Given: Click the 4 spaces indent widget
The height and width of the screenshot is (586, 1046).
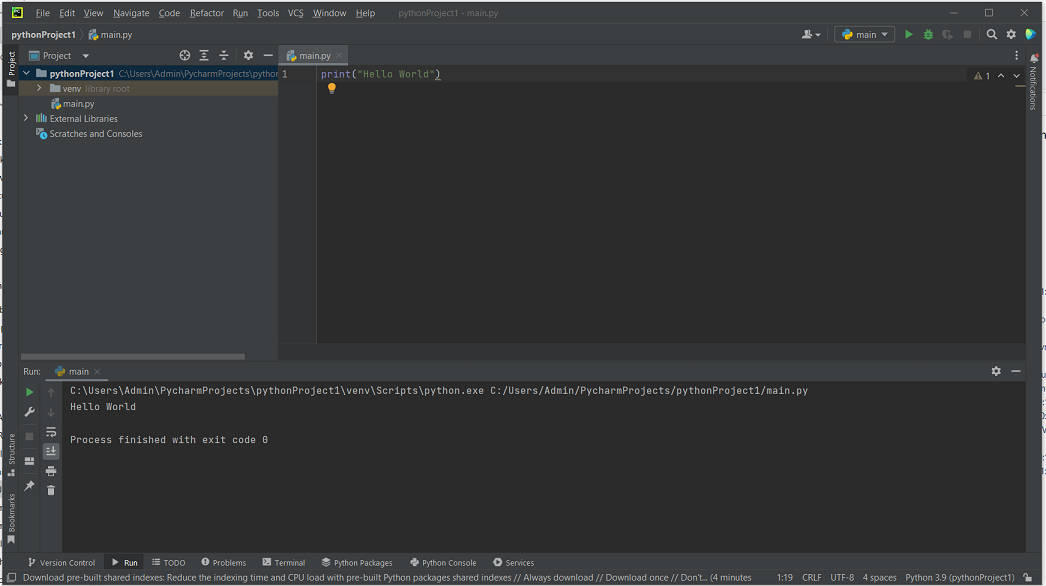Looking at the screenshot, I should pos(879,577).
